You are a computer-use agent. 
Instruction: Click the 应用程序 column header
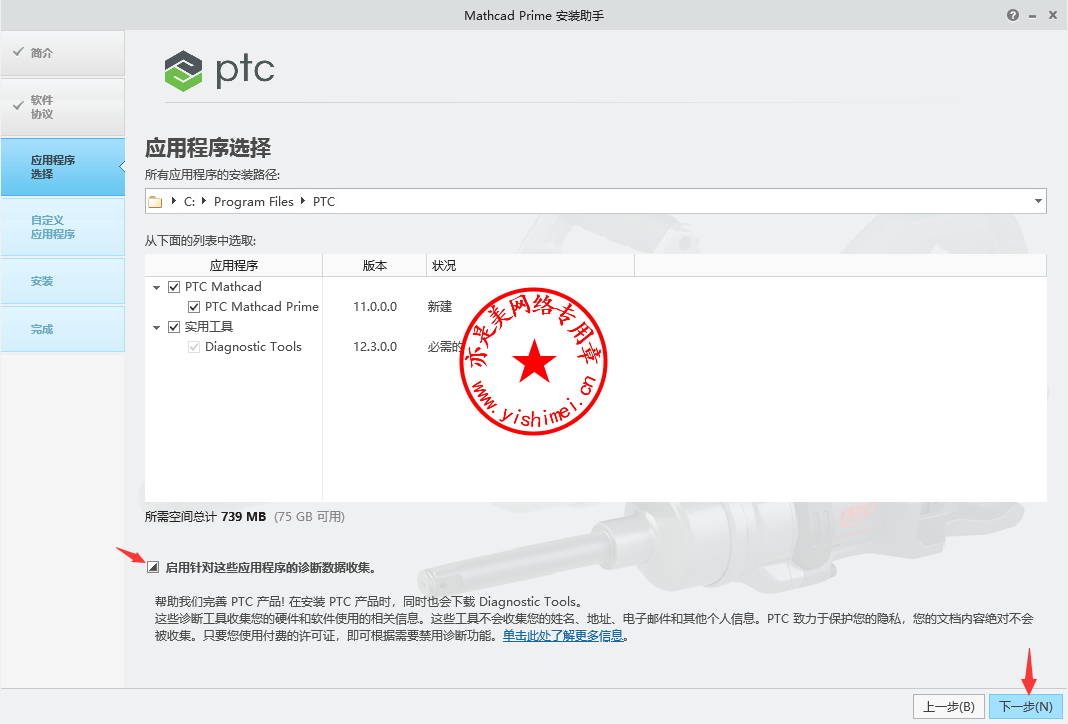pyautogui.click(x=234, y=266)
